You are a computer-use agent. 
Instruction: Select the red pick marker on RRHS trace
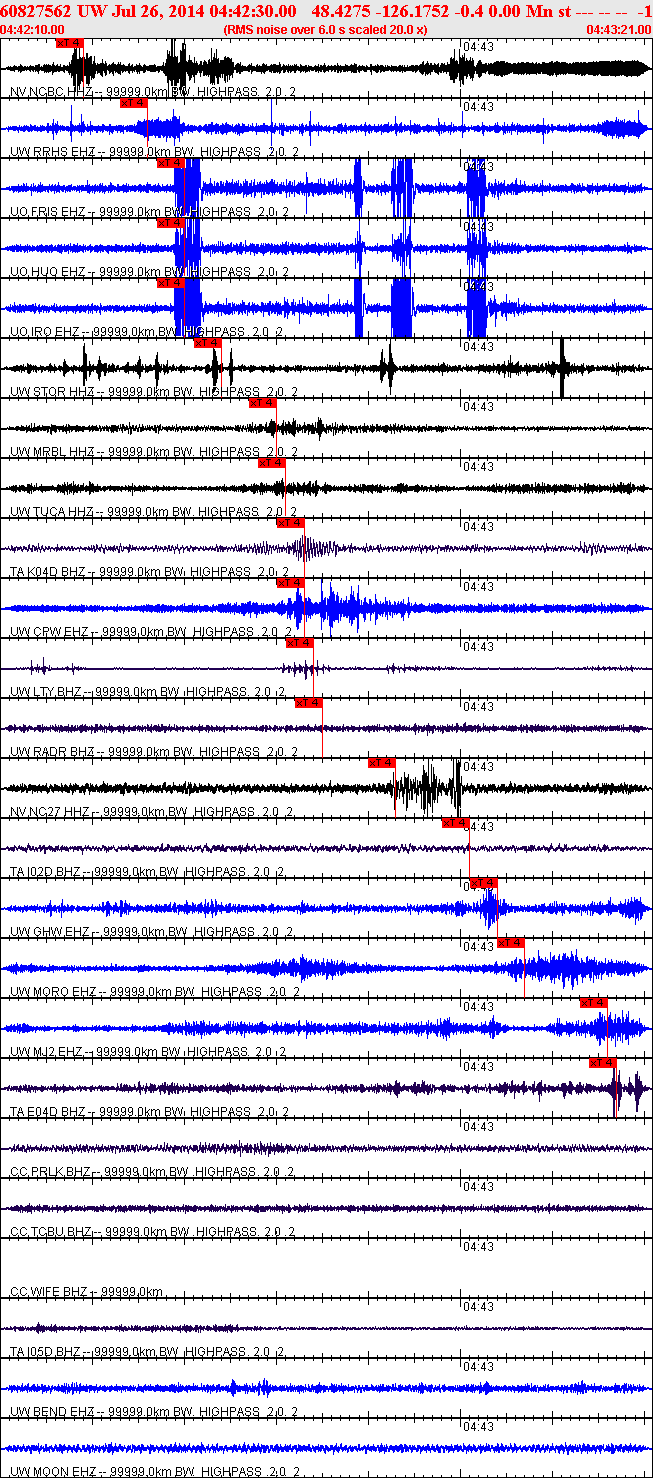[133, 103]
